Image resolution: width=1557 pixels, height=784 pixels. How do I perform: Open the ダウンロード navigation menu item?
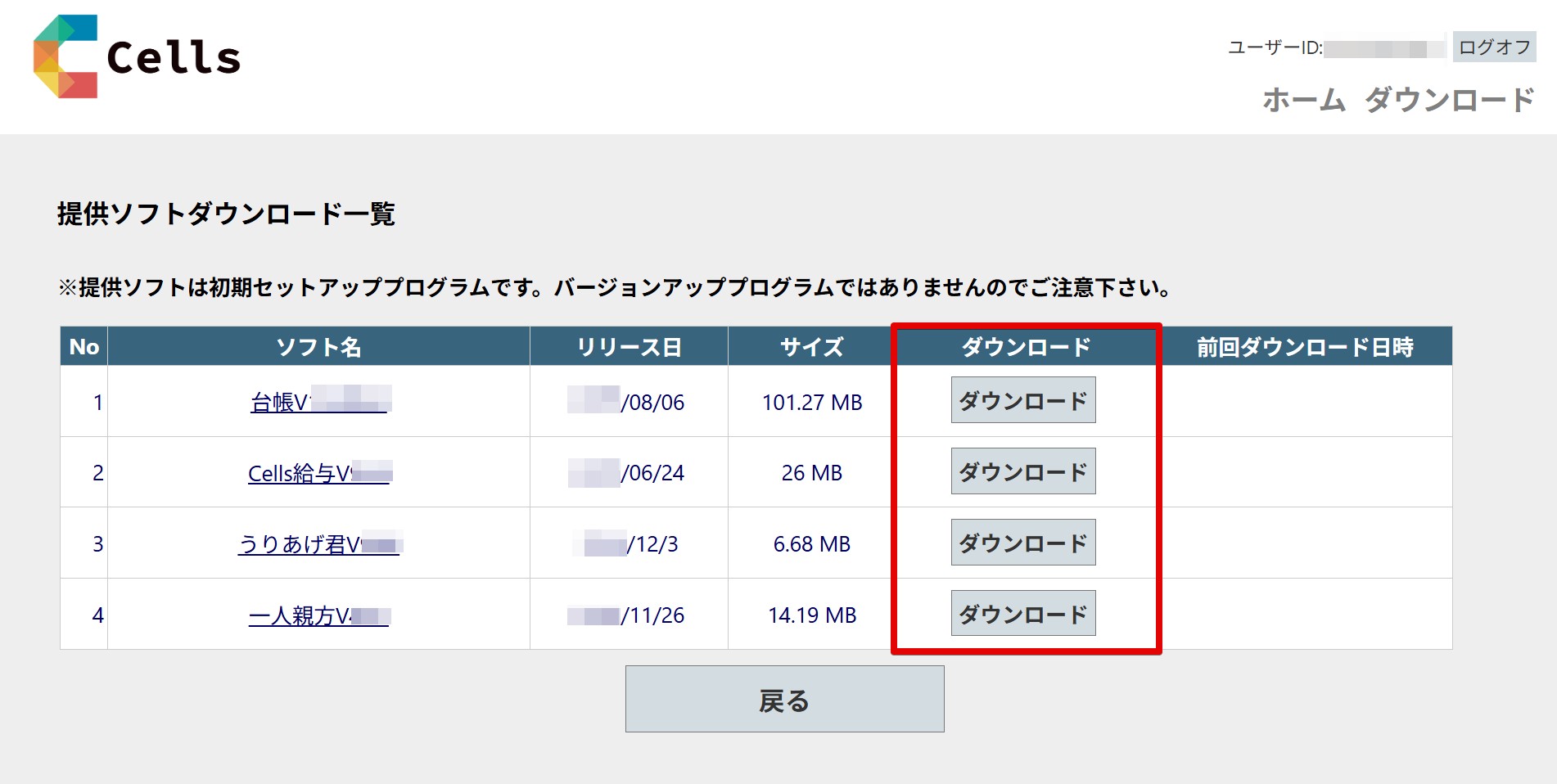click(1449, 100)
